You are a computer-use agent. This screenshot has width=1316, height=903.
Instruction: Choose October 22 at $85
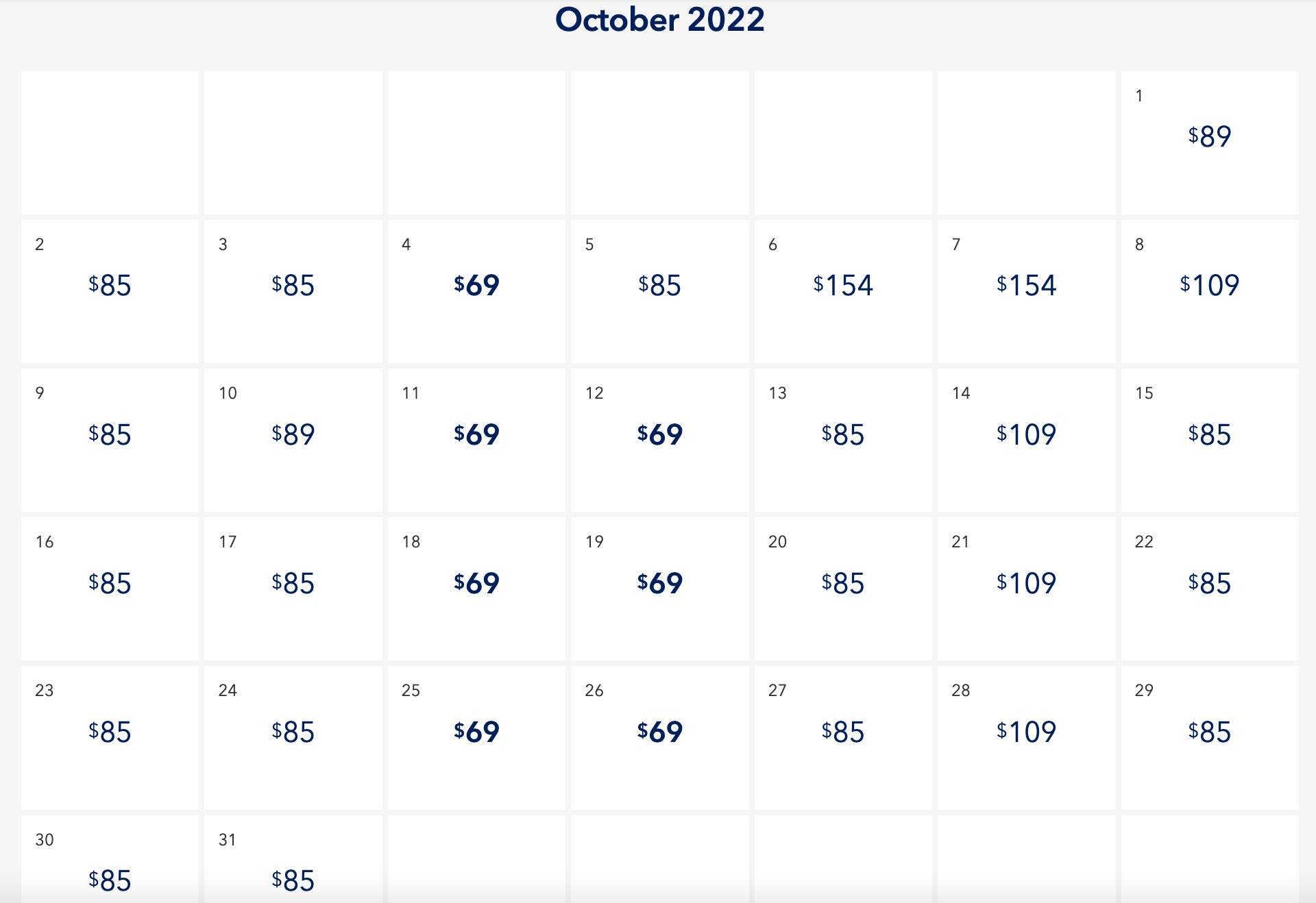pos(1209,583)
